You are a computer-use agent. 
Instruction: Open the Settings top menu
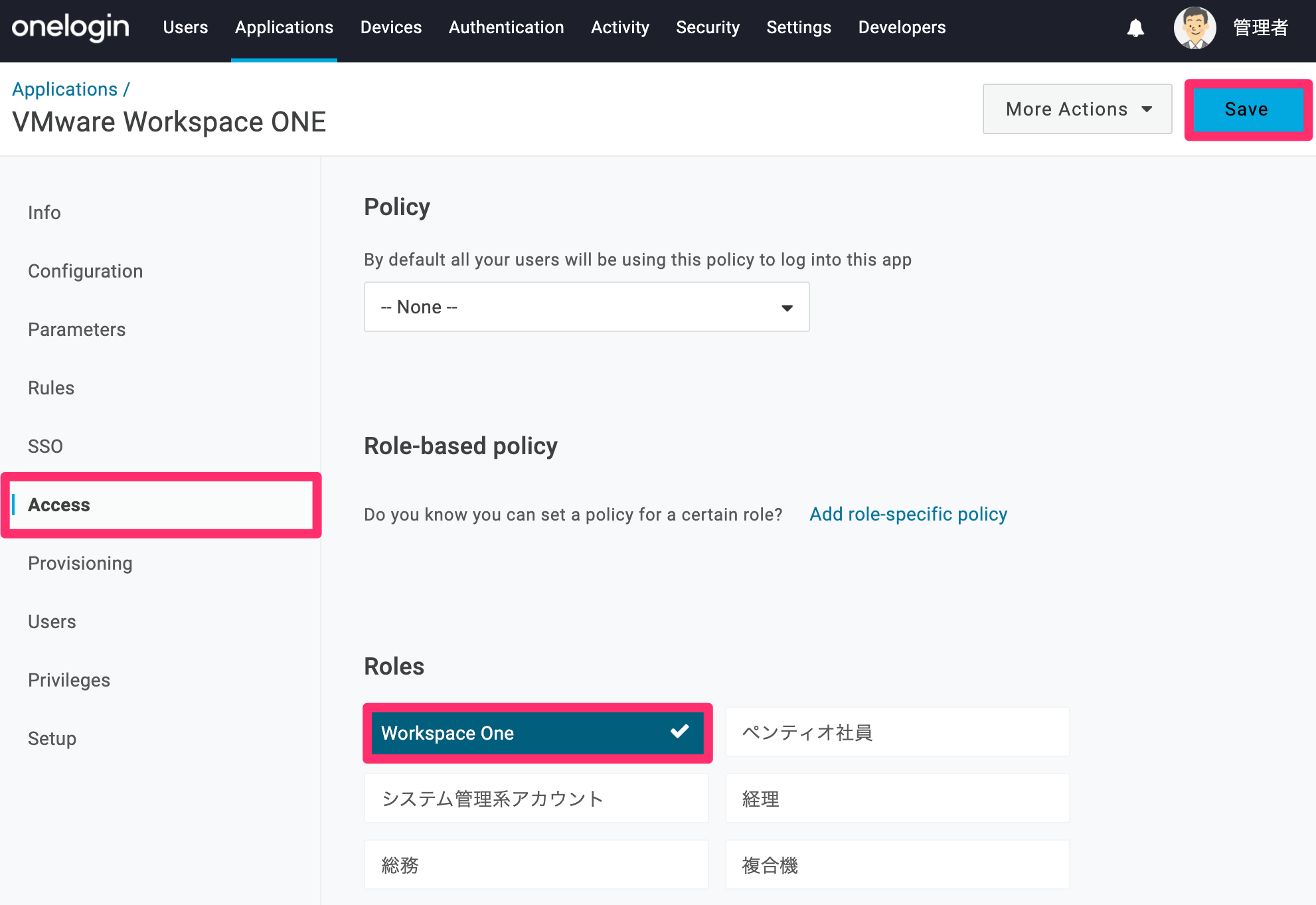[799, 27]
